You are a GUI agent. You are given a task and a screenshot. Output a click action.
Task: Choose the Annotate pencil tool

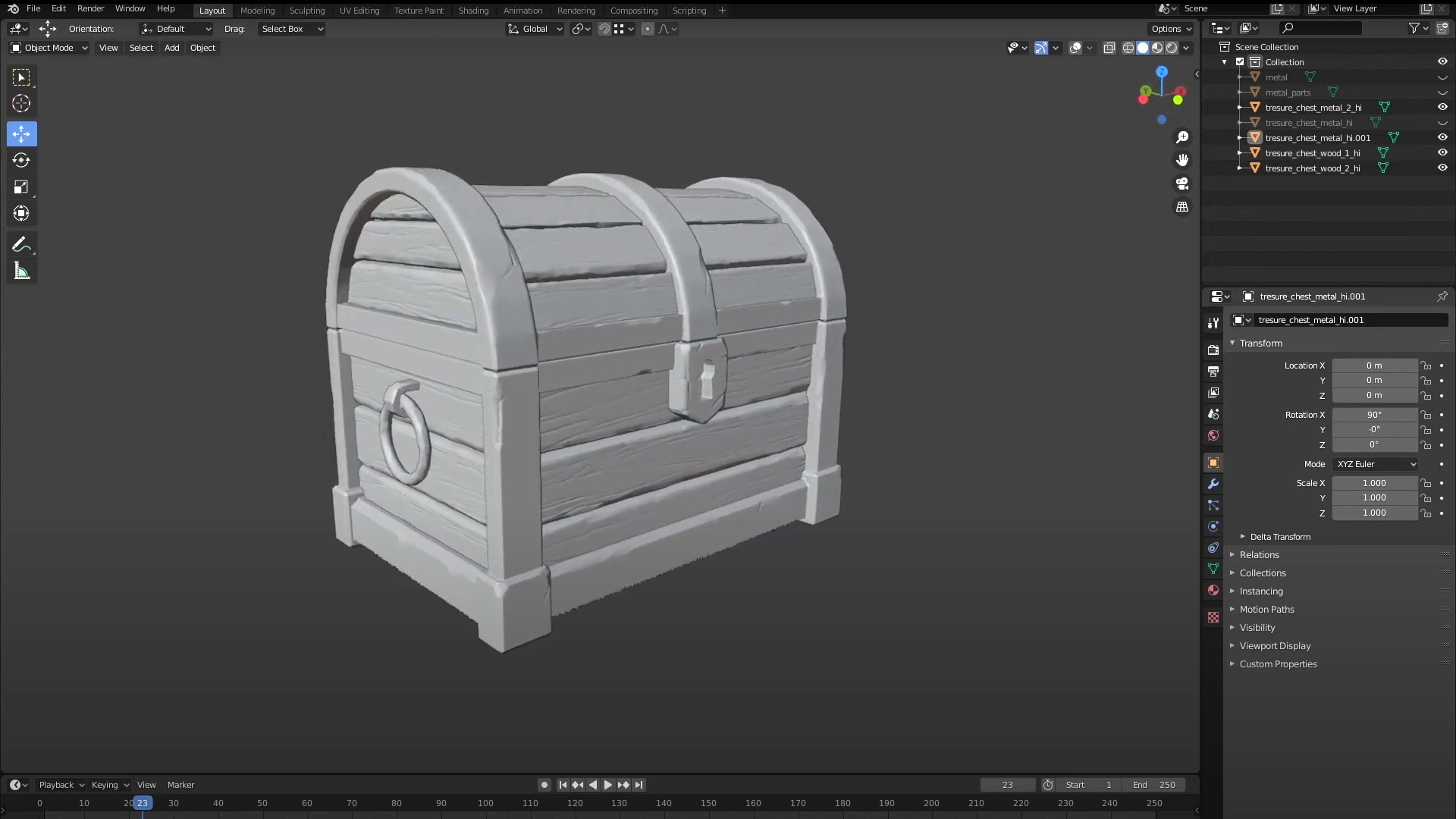(21, 244)
